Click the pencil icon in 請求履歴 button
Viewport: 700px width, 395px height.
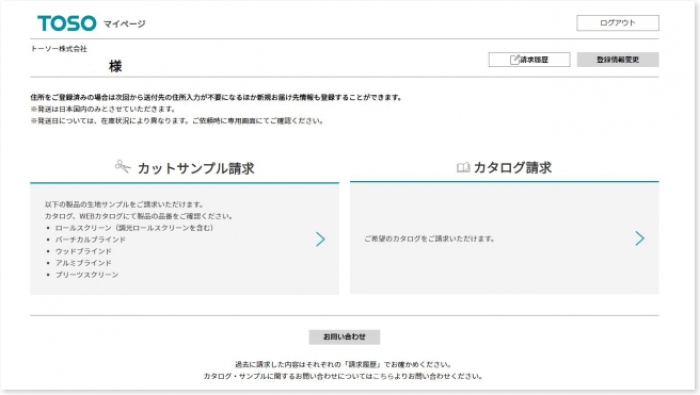pos(515,59)
